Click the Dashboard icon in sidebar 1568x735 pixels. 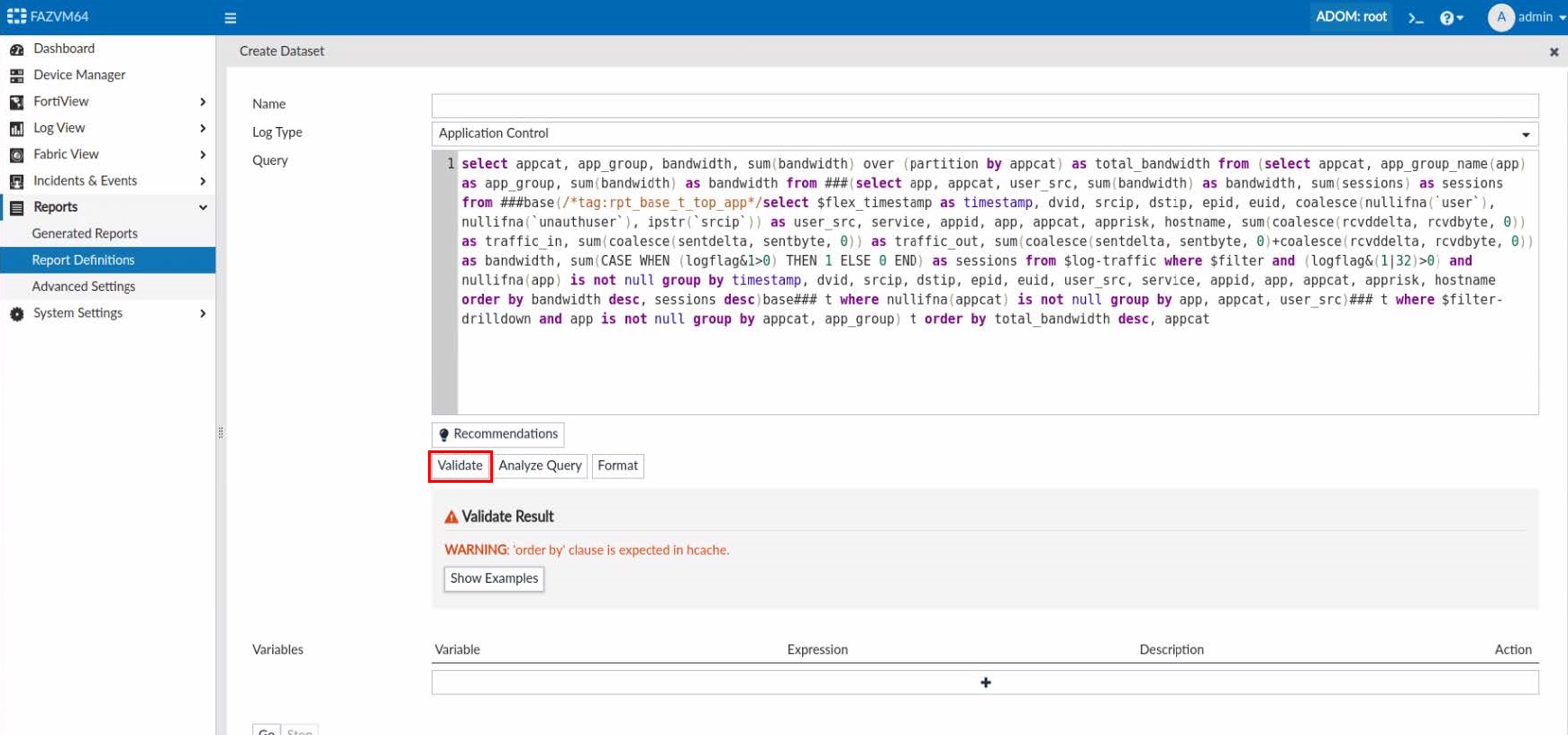tap(16, 50)
